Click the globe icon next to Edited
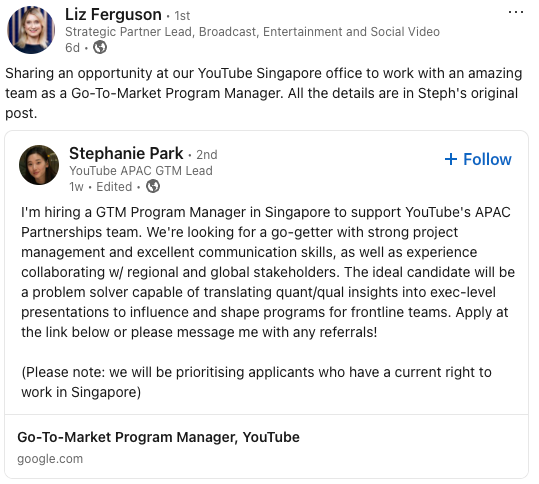The image size is (539, 484). [153, 186]
